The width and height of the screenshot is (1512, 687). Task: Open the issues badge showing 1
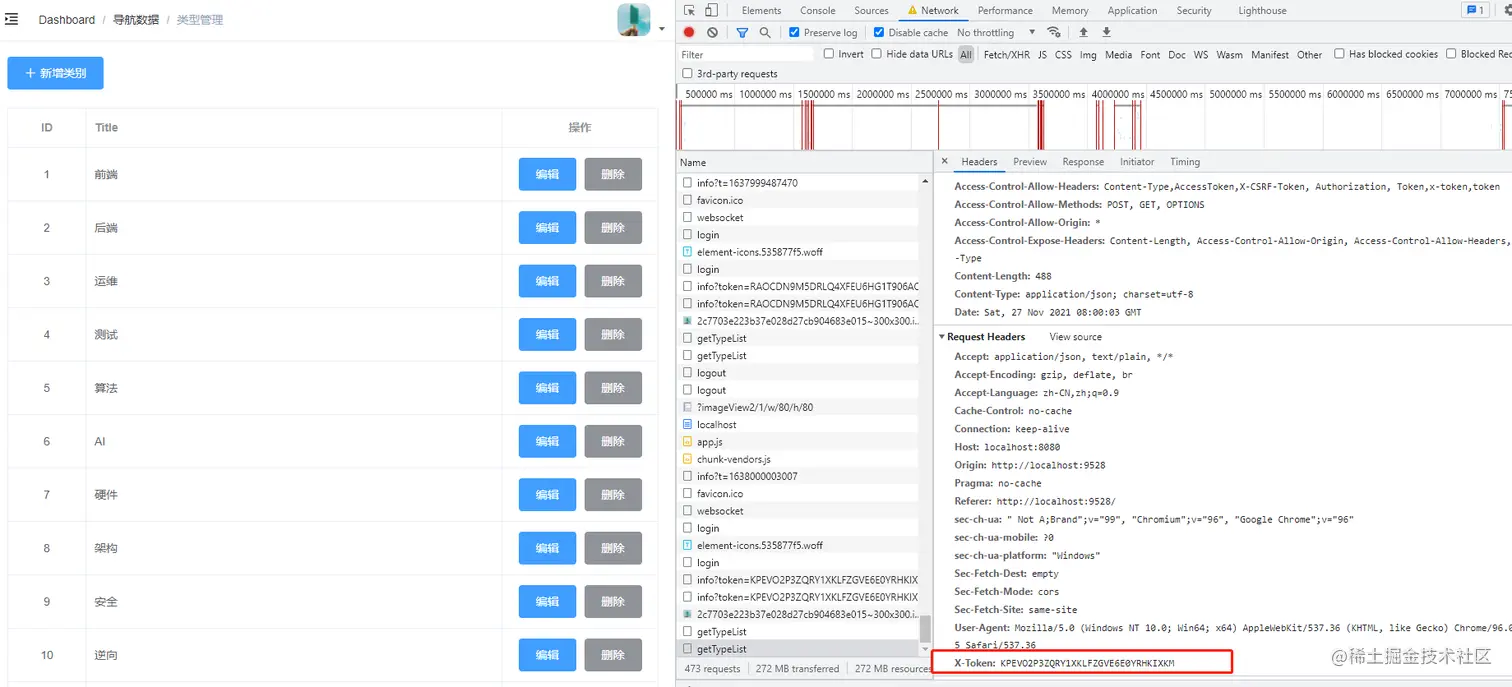coord(1474,10)
